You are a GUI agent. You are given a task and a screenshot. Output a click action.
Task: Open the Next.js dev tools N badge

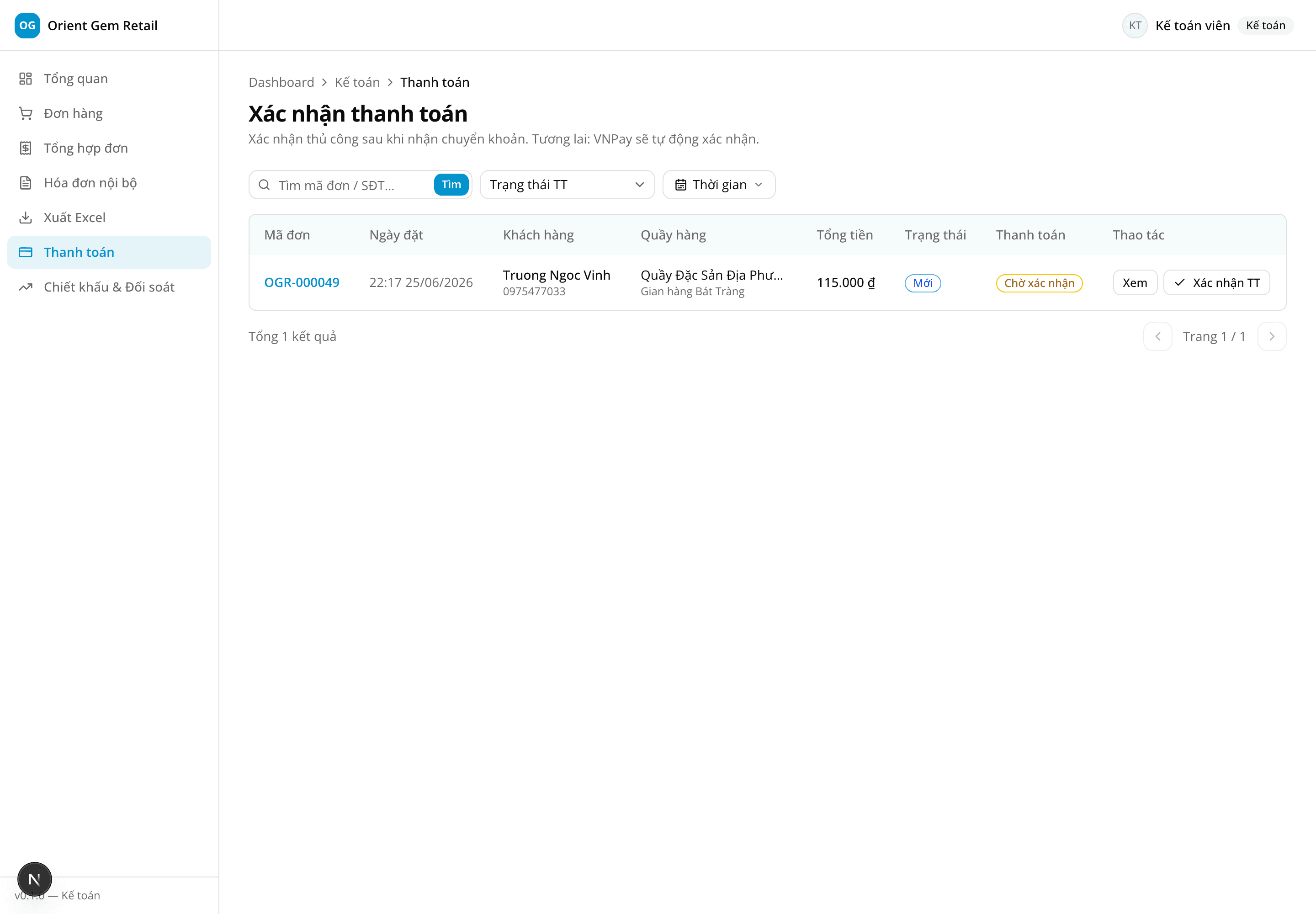34,879
